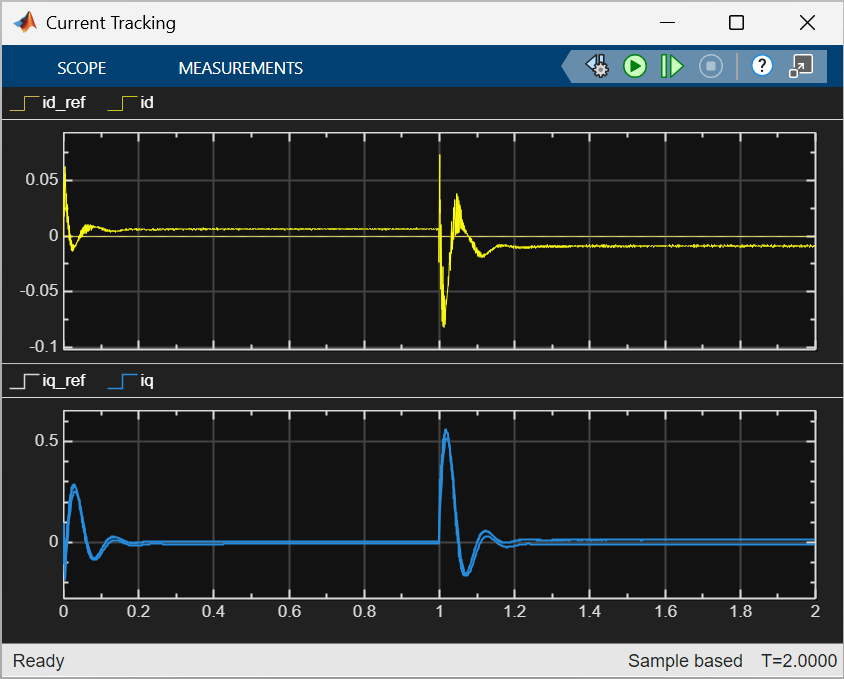Click the blue iq peak near 0.5
The height and width of the screenshot is (679, 844).
pyautogui.click(x=446, y=432)
